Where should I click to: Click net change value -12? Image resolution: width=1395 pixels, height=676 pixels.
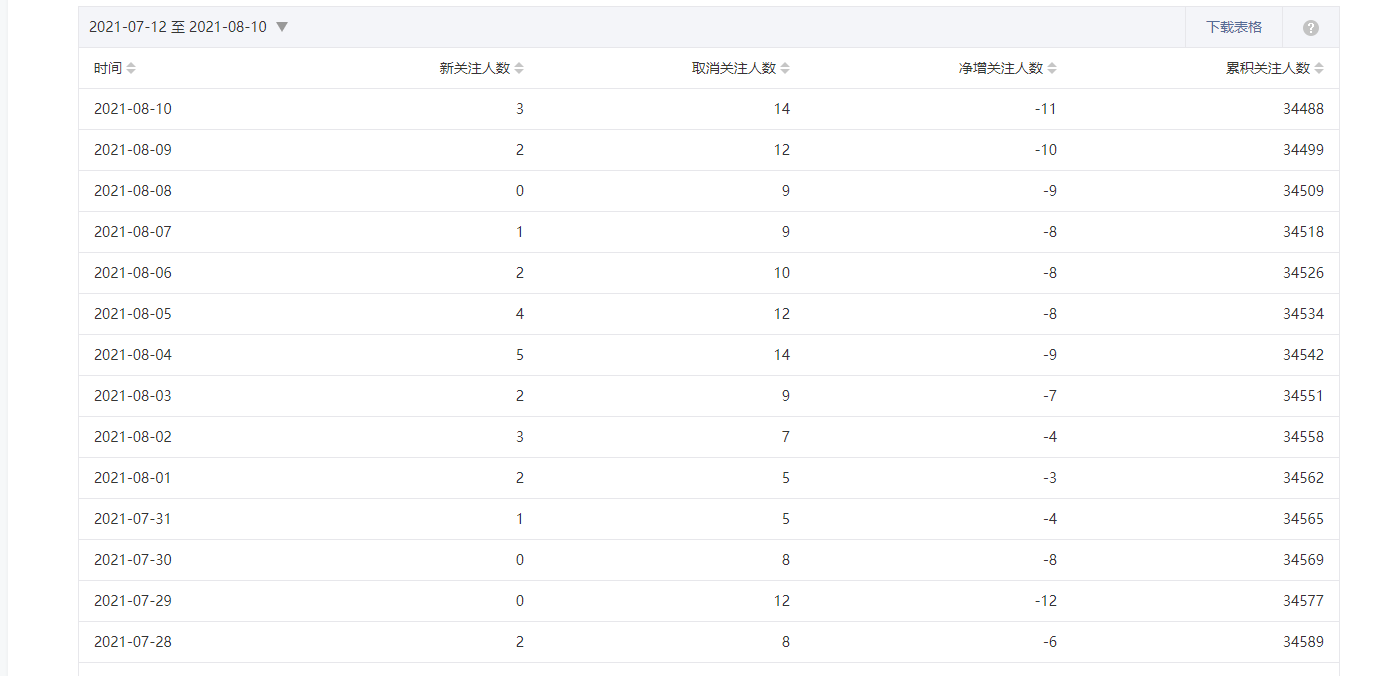[x=1045, y=601]
